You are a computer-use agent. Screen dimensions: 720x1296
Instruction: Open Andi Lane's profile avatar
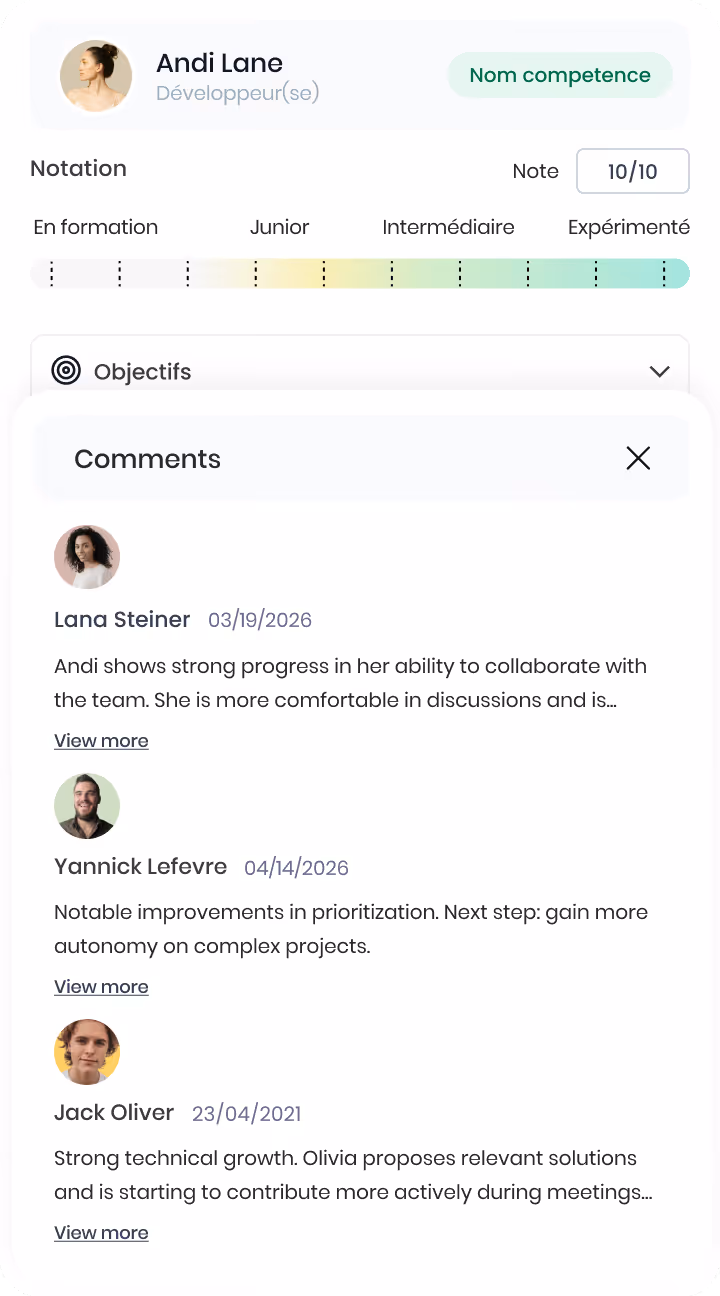96,75
